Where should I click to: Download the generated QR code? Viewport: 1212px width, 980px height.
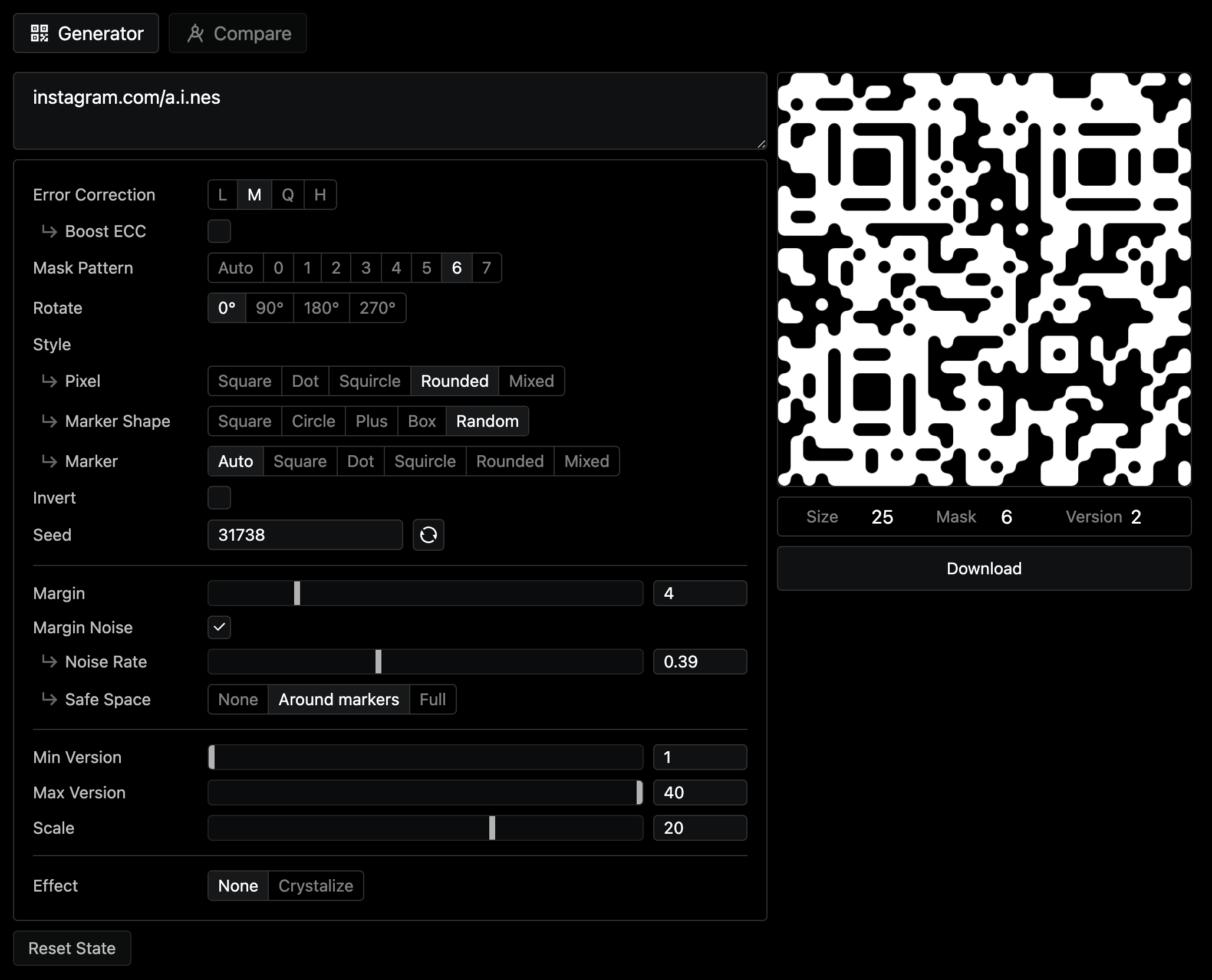(x=984, y=568)
